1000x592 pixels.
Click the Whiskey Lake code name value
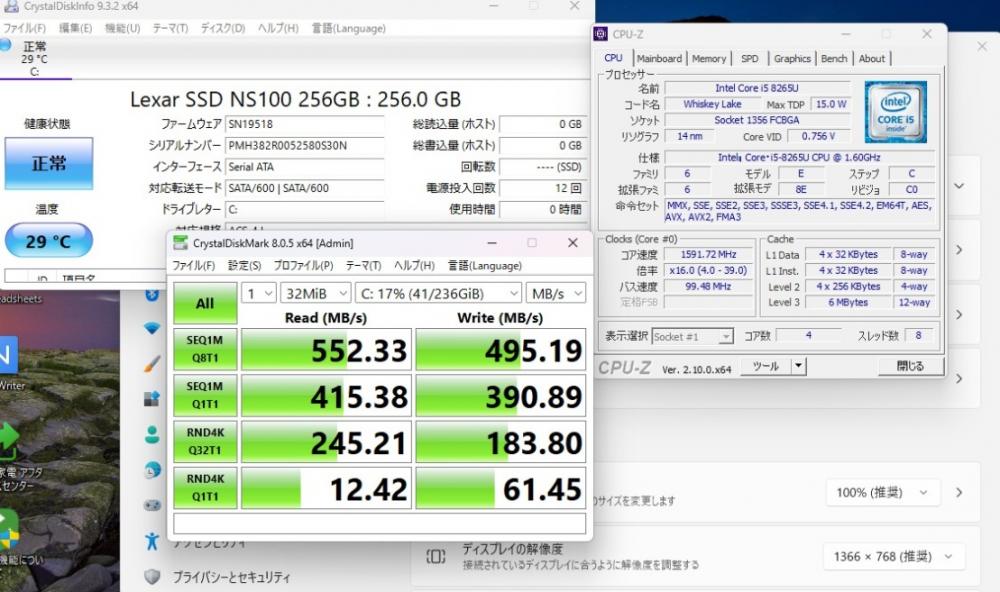click(x=712, y=104)
